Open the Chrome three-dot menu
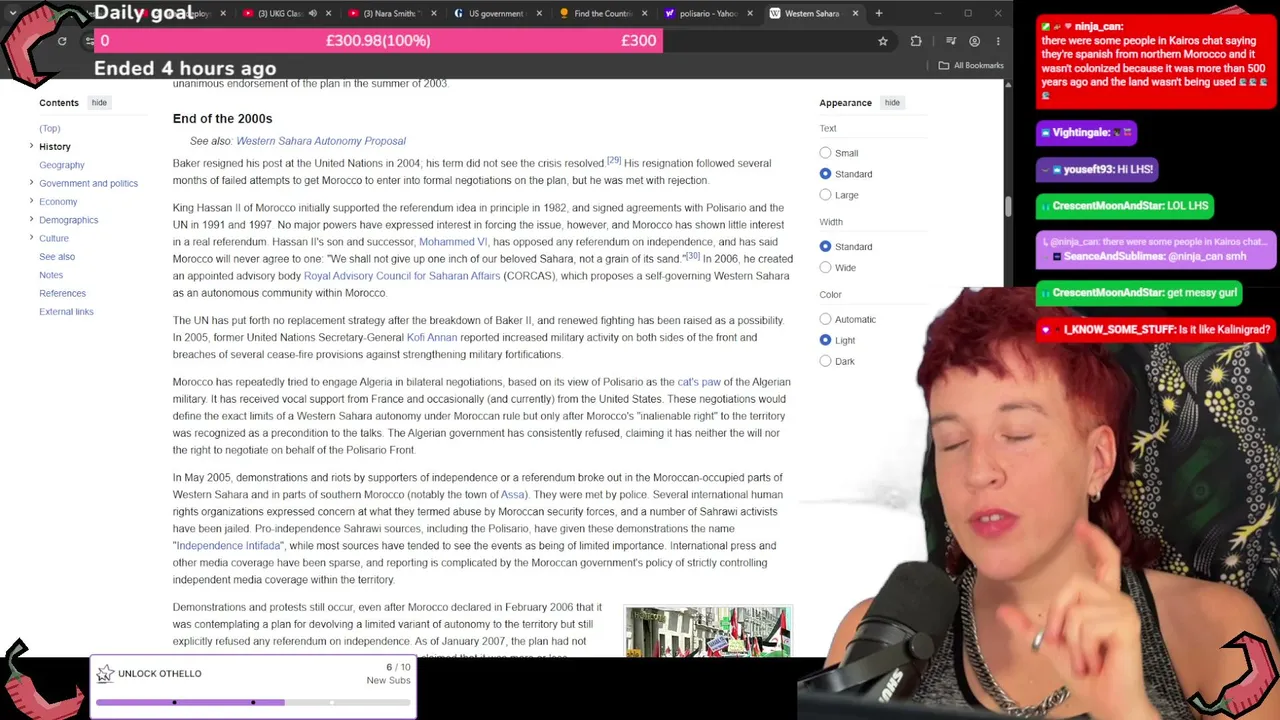This screenshot has width=1280, height=720. click(998, 41)
